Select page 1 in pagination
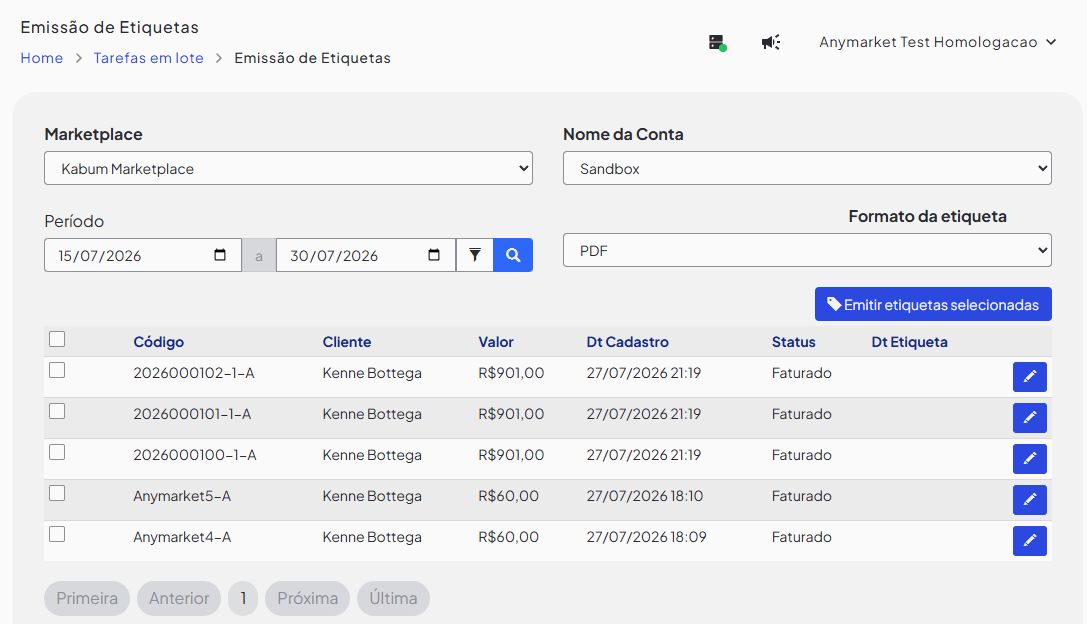 click(x=243, y=598)
